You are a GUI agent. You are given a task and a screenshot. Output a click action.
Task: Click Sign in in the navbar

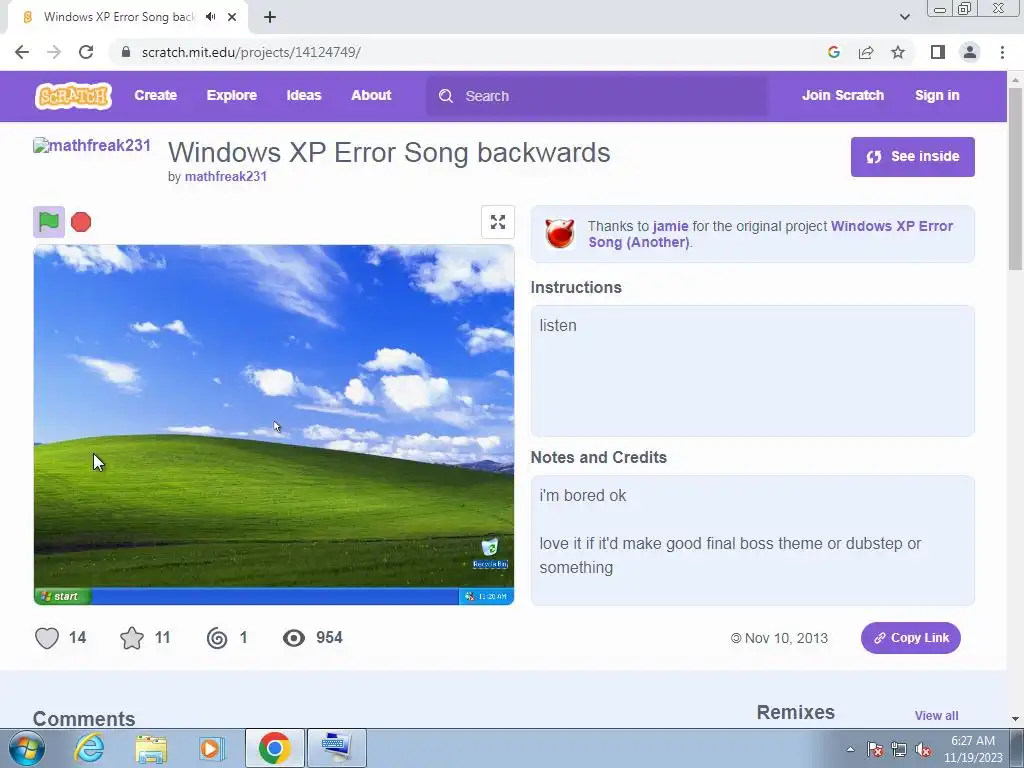coord(937,95)
